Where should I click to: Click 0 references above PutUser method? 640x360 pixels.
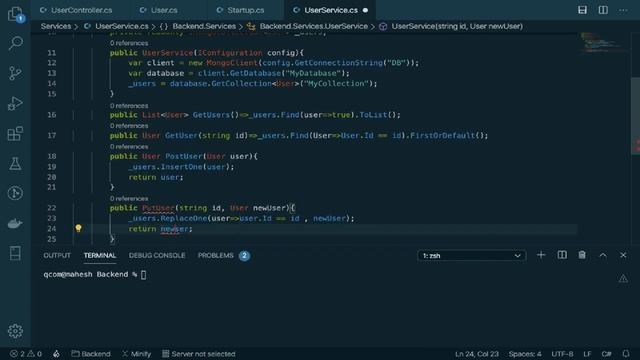(x=129, y=198)
